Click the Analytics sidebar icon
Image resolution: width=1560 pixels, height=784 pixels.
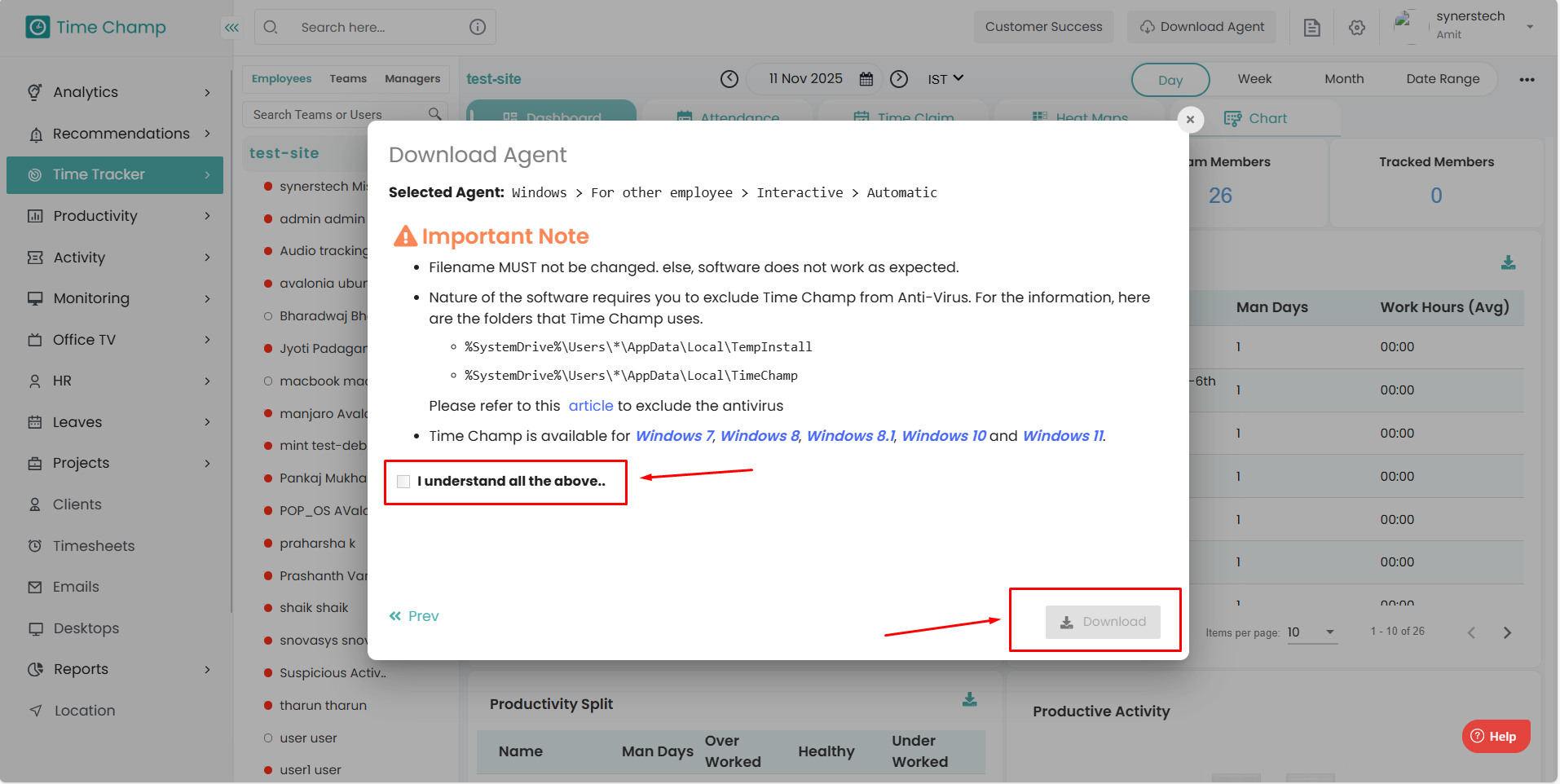[34, 92]
